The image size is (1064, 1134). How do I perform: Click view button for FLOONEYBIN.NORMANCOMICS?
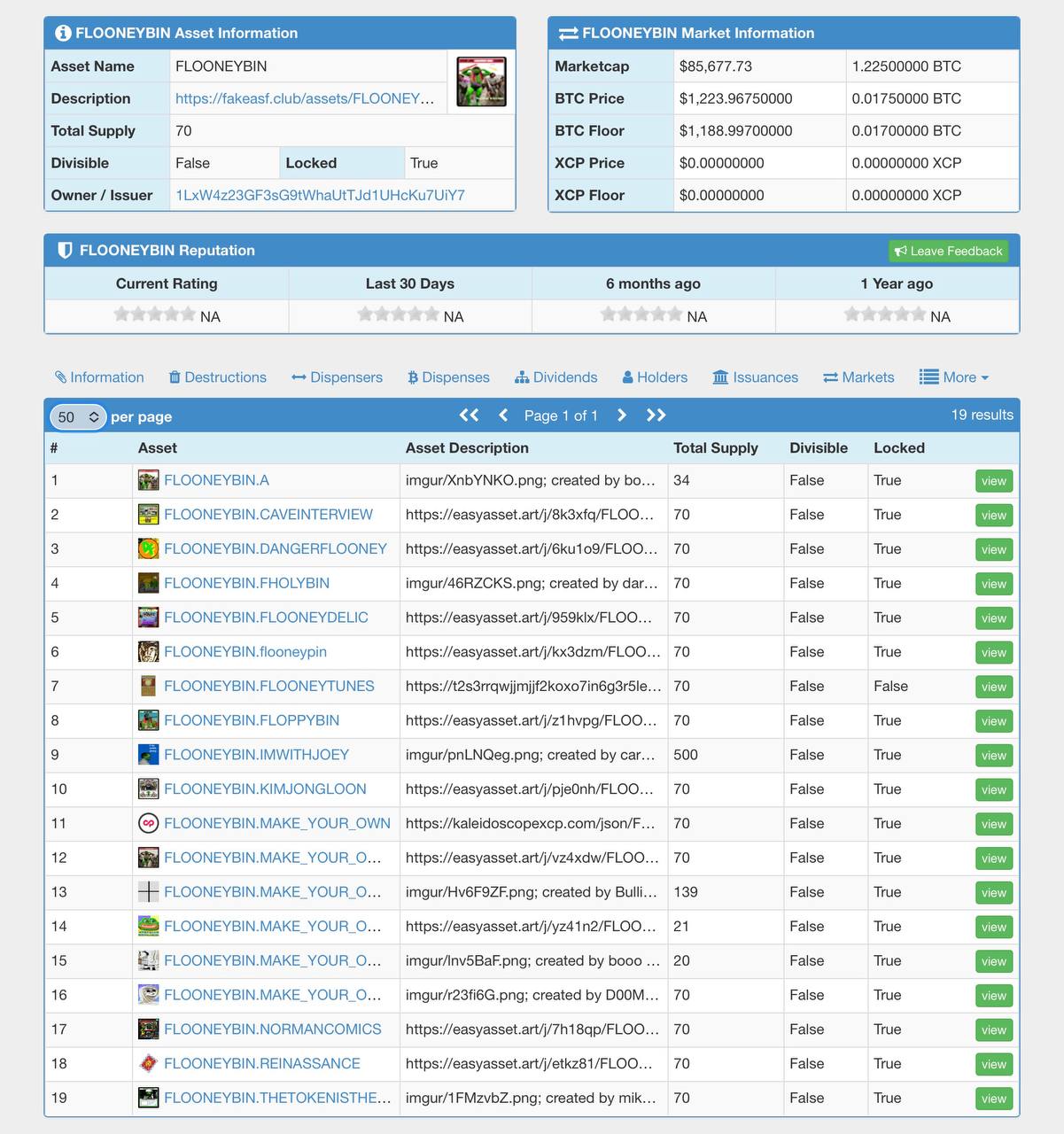pos(993,1030)
